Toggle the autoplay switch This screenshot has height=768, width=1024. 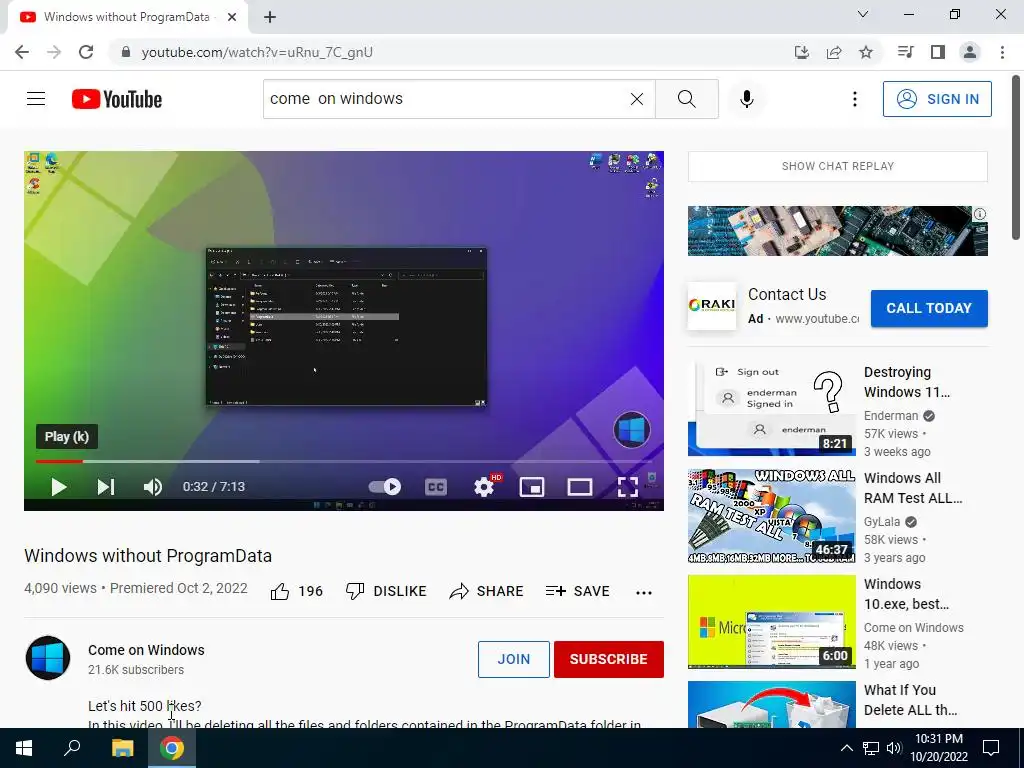click(385, 487)
